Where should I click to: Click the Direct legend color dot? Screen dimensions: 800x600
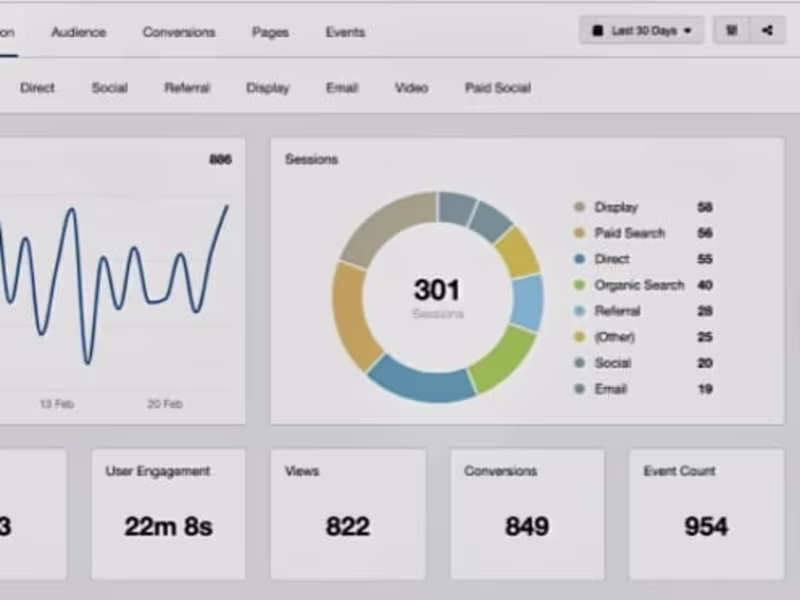click(579, 259)
